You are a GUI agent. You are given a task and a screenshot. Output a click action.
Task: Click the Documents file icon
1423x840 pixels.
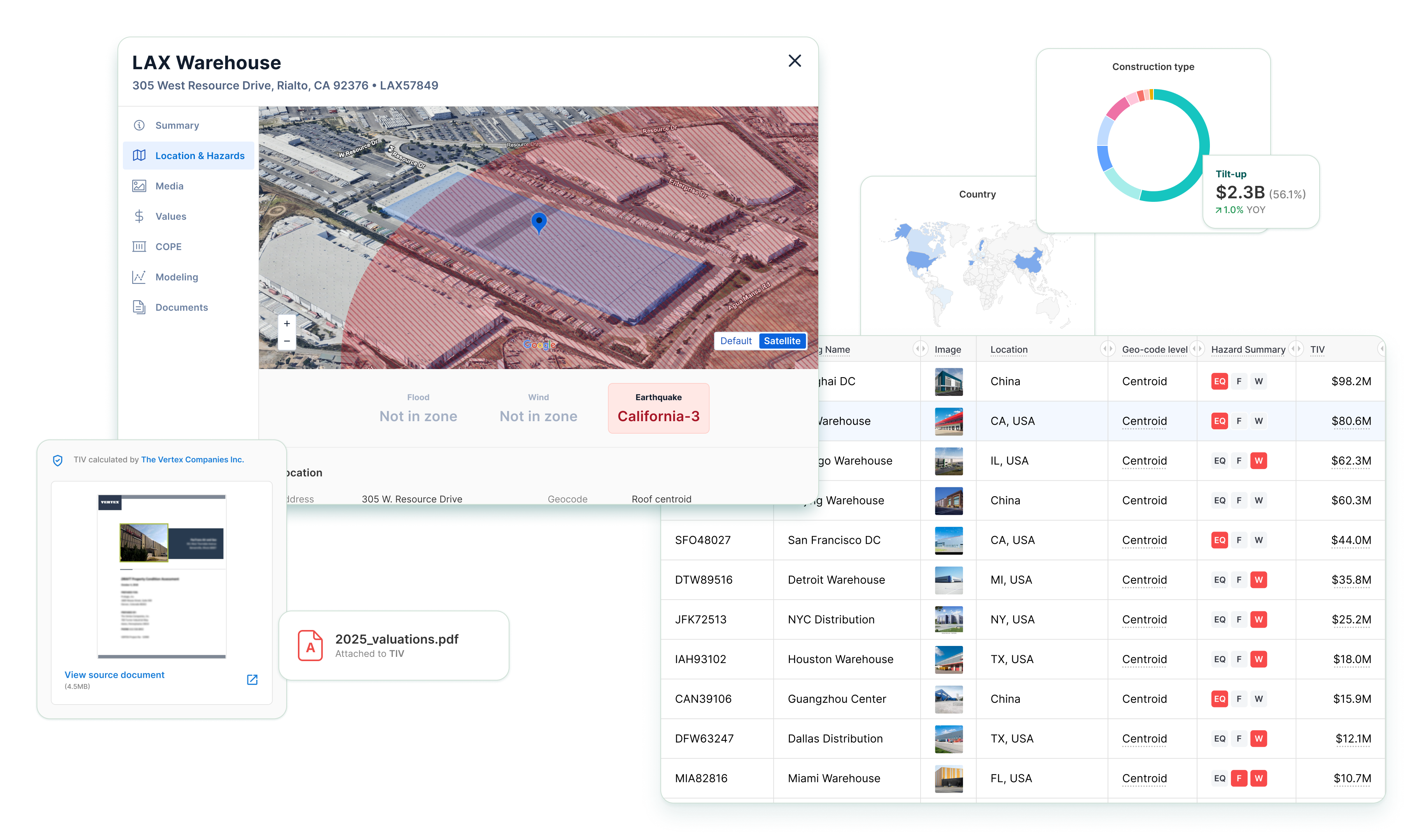pos(139,307)
